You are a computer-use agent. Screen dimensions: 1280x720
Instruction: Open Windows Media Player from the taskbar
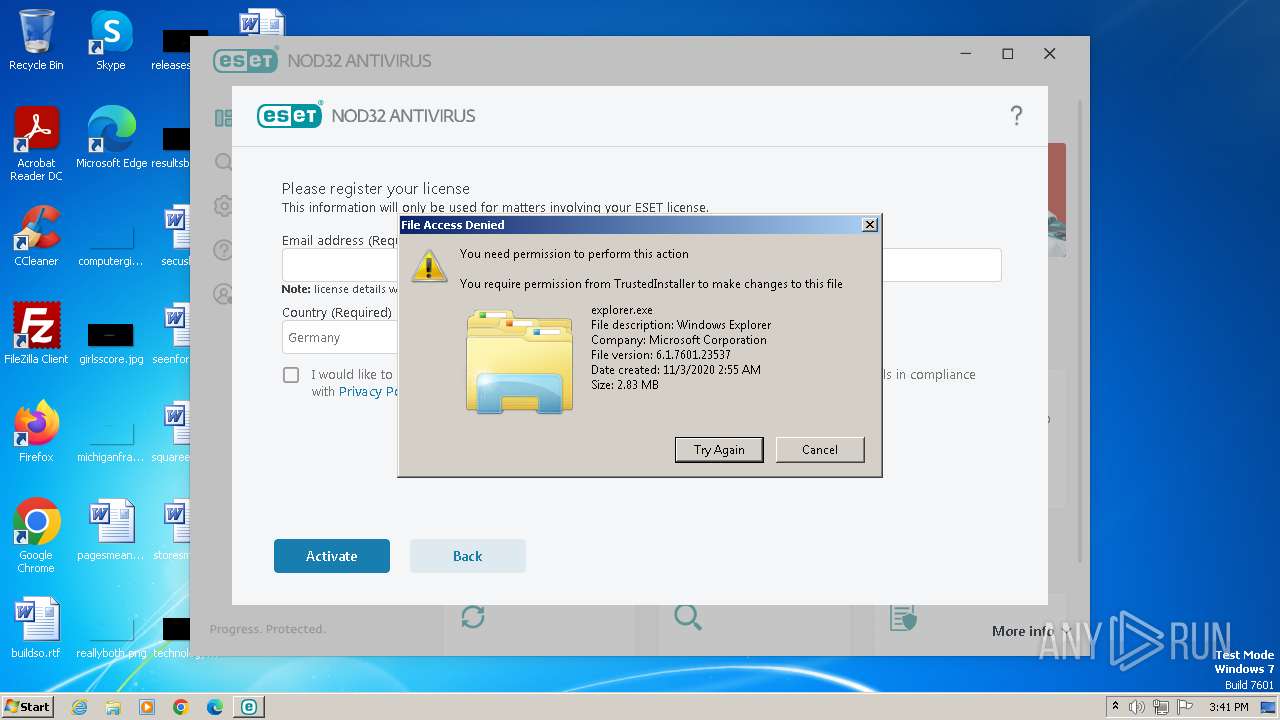point(147,707)
